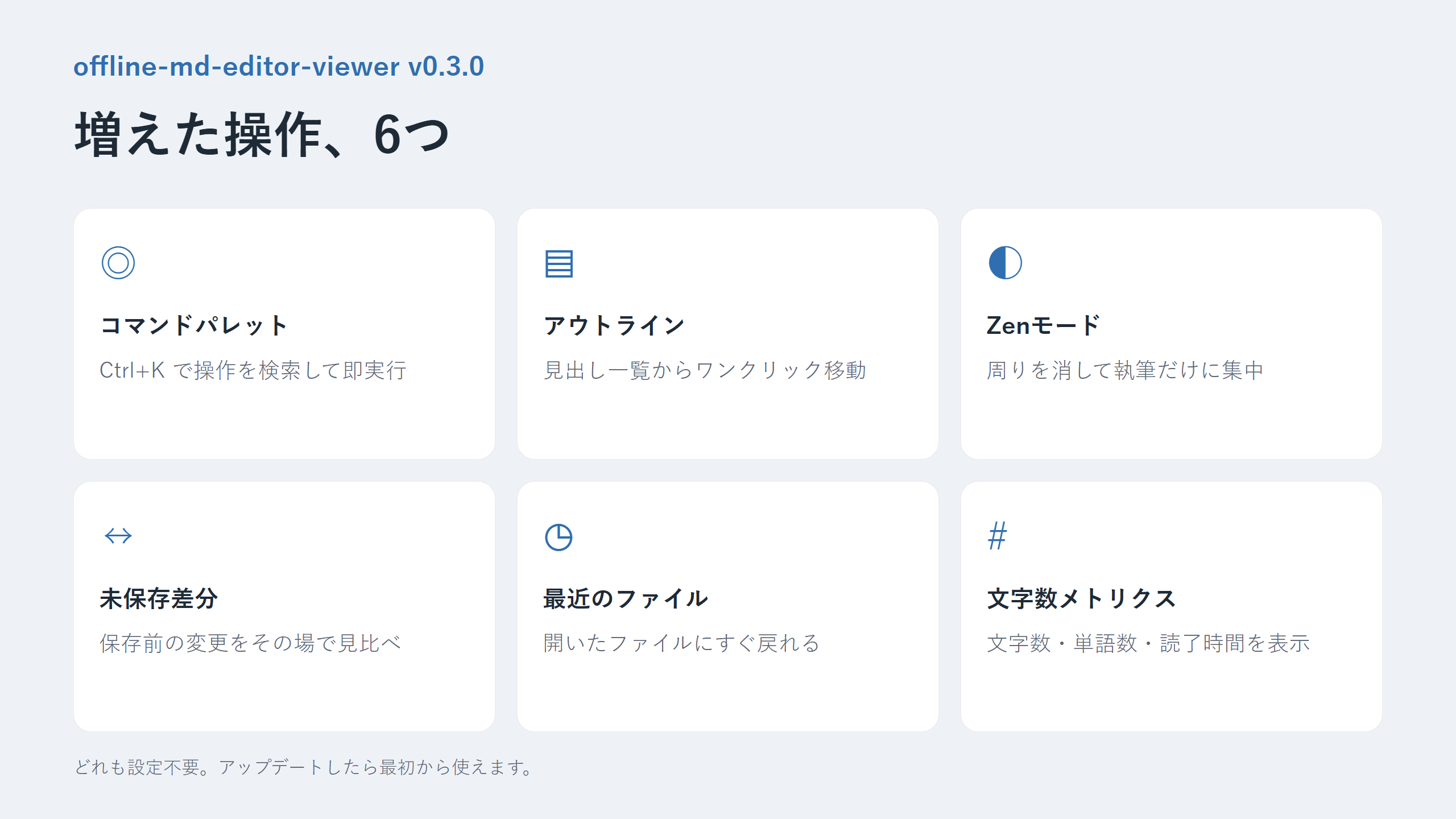Click the footer note 'どれも設定不要。アップデートしたら最初から使えます。'
Screen dimensions: 1456x819
[304, 767]
